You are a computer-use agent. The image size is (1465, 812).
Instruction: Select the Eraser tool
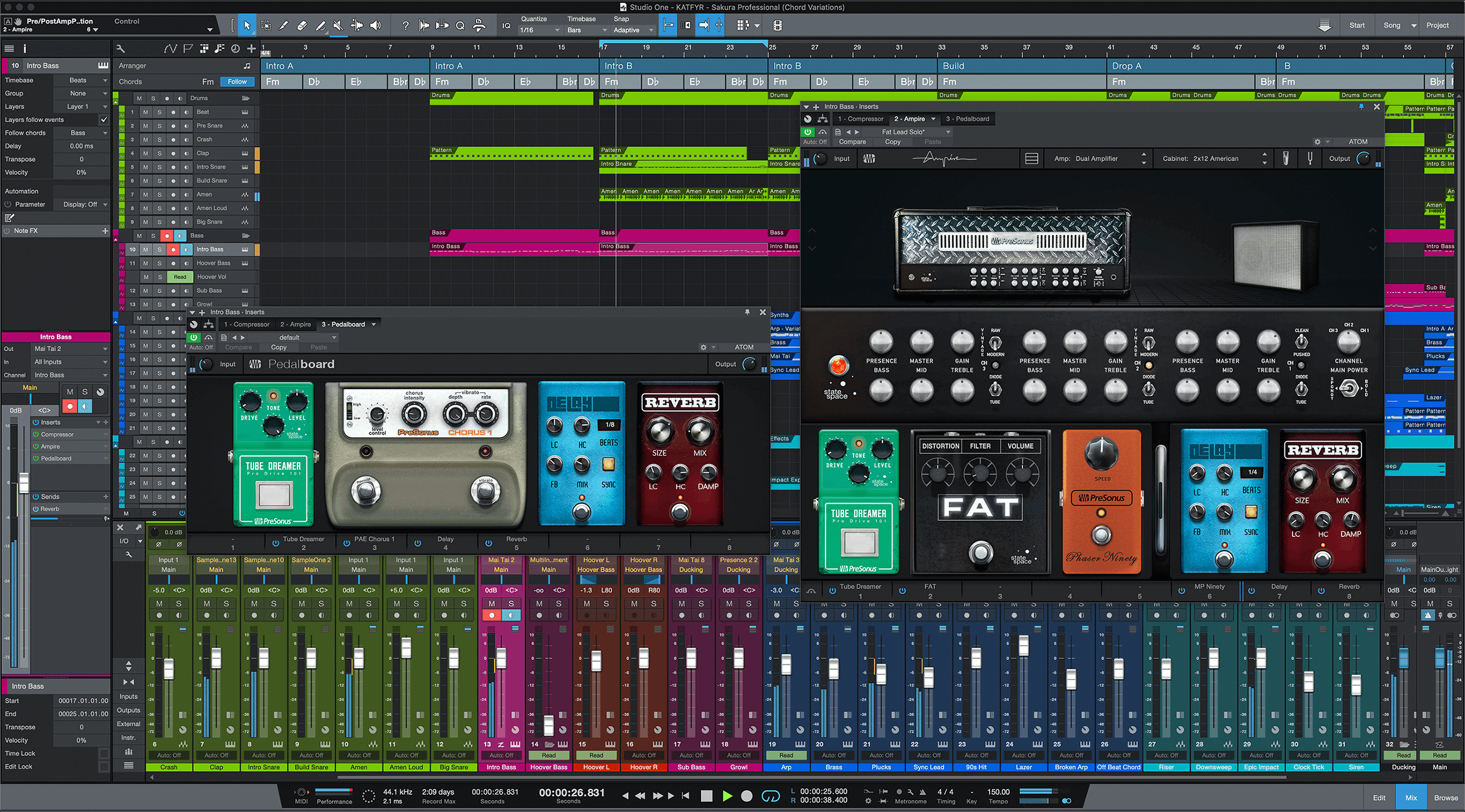click(x=302, y=25)
